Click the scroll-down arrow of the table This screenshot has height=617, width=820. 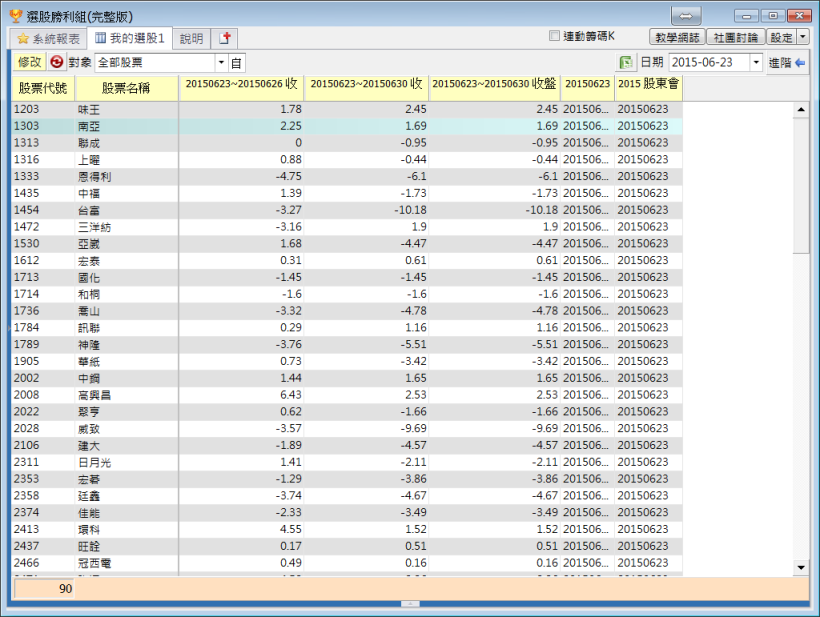800,567
